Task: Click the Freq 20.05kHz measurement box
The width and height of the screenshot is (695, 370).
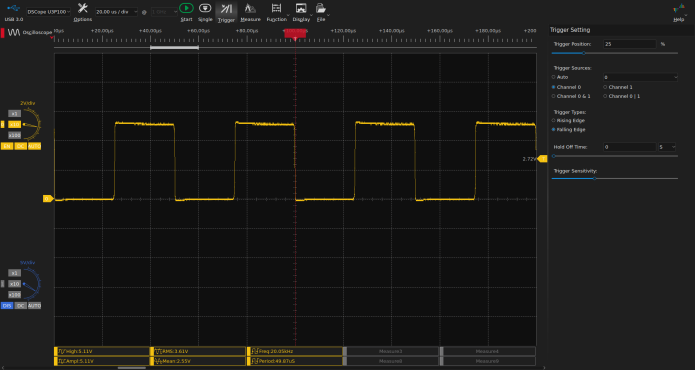Action: pos(295,351)
